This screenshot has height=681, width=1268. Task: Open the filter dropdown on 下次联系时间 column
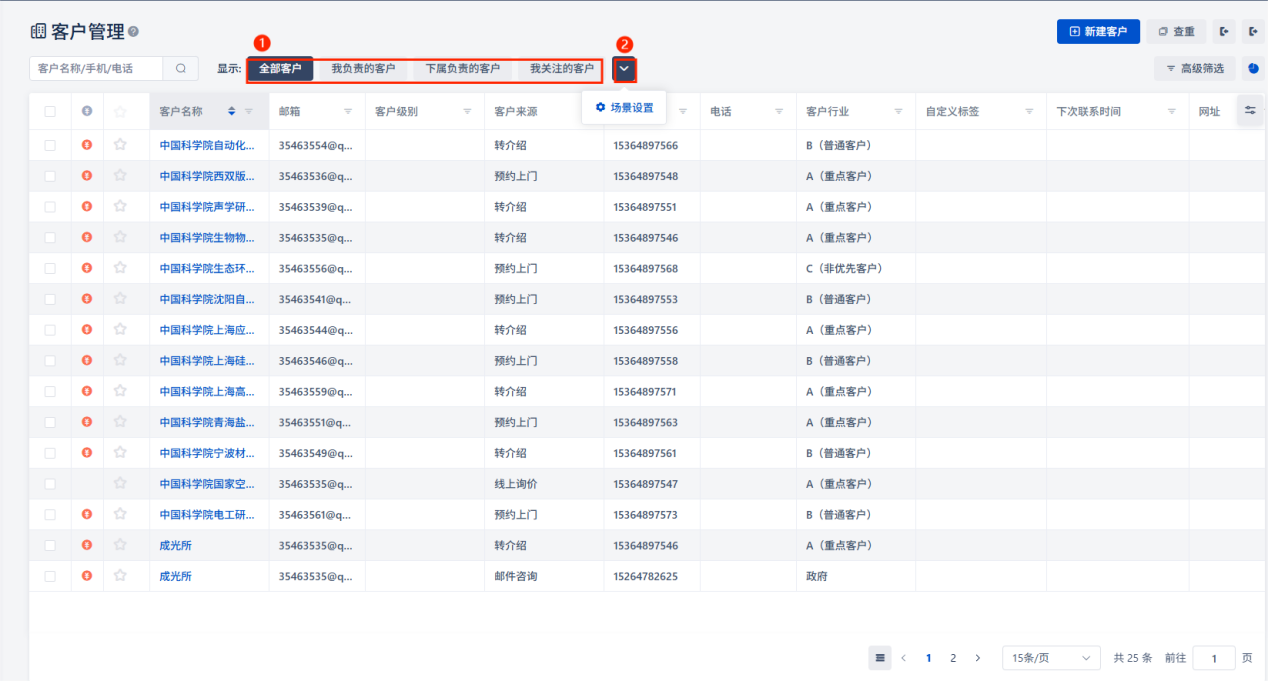(1171, 111)
